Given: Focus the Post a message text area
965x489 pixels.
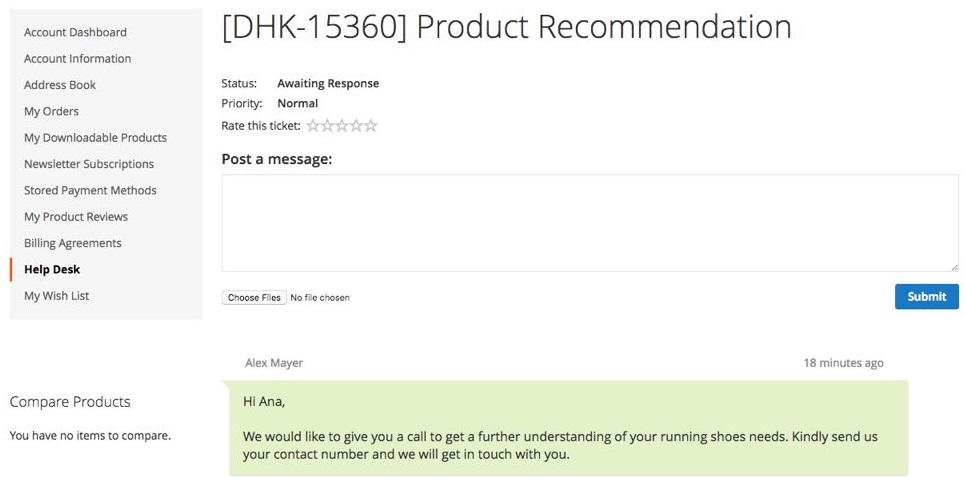Looking at the screenshot, I should (x=590, y=223).
